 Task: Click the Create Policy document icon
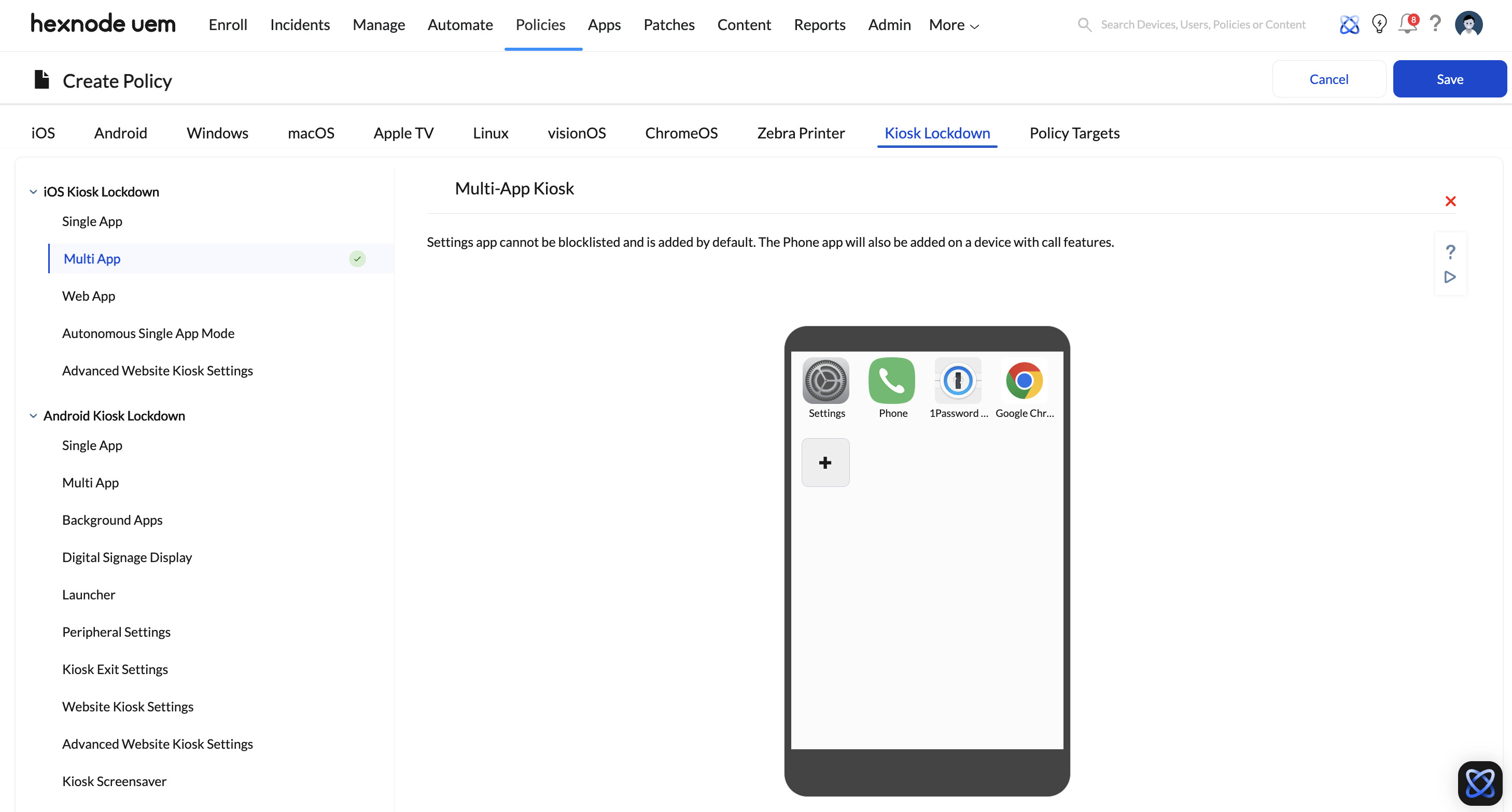point(41,79)
